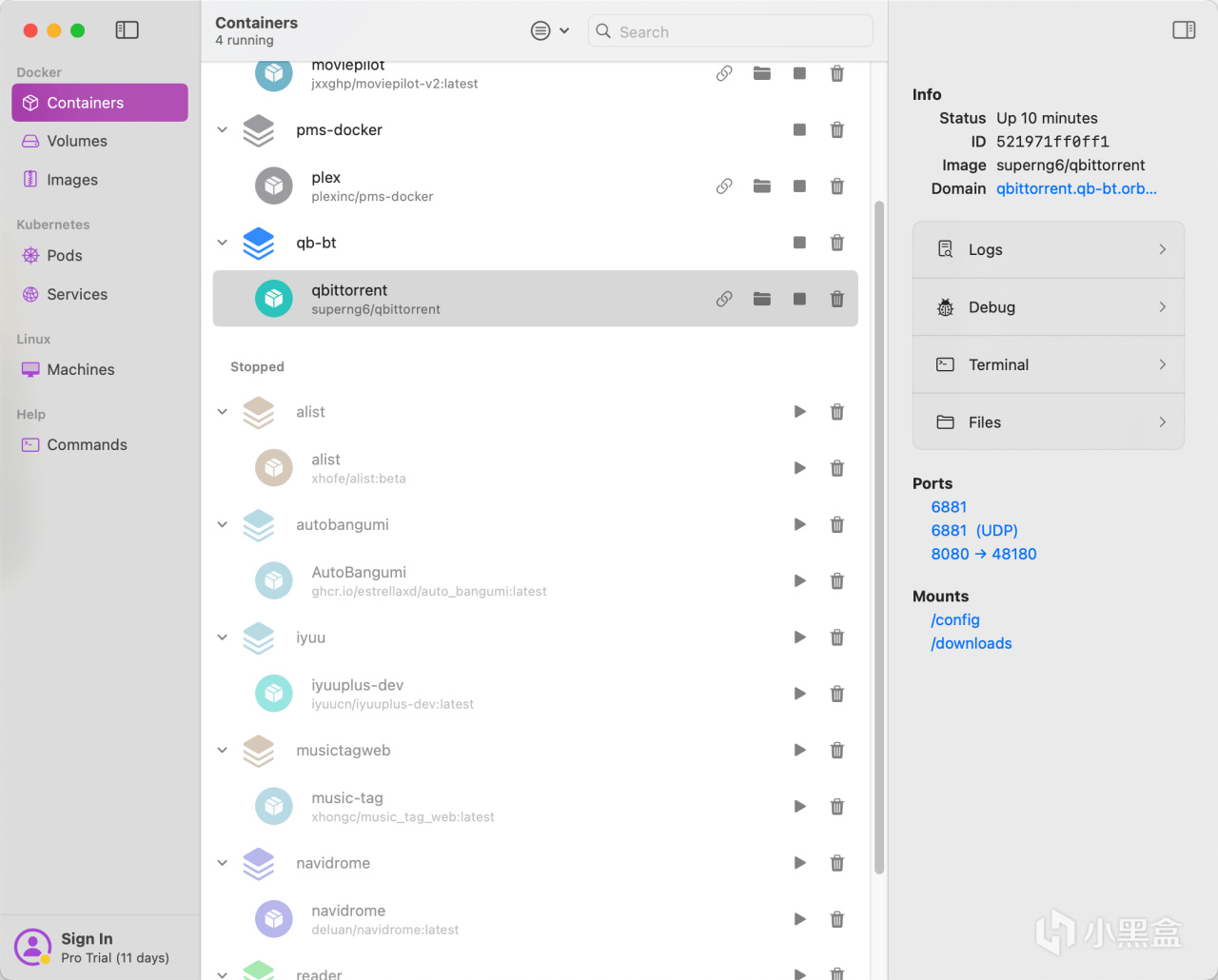Click the containers list scrollbar

click(879, 538)
